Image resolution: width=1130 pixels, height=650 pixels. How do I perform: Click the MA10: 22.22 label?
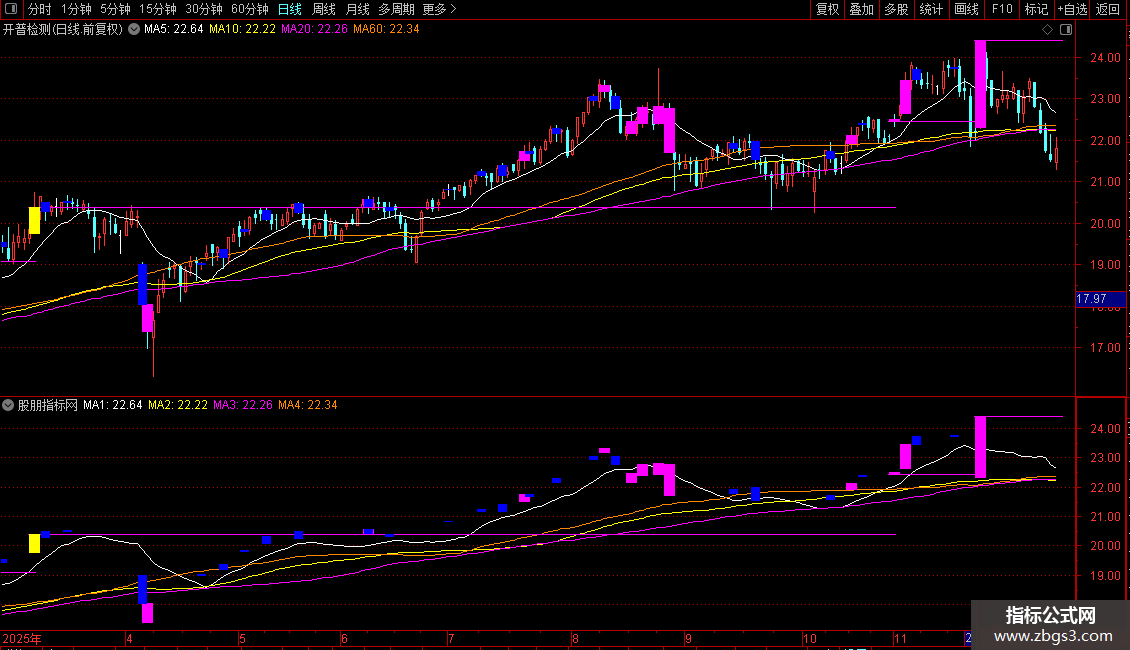click(x=242, y=30)
